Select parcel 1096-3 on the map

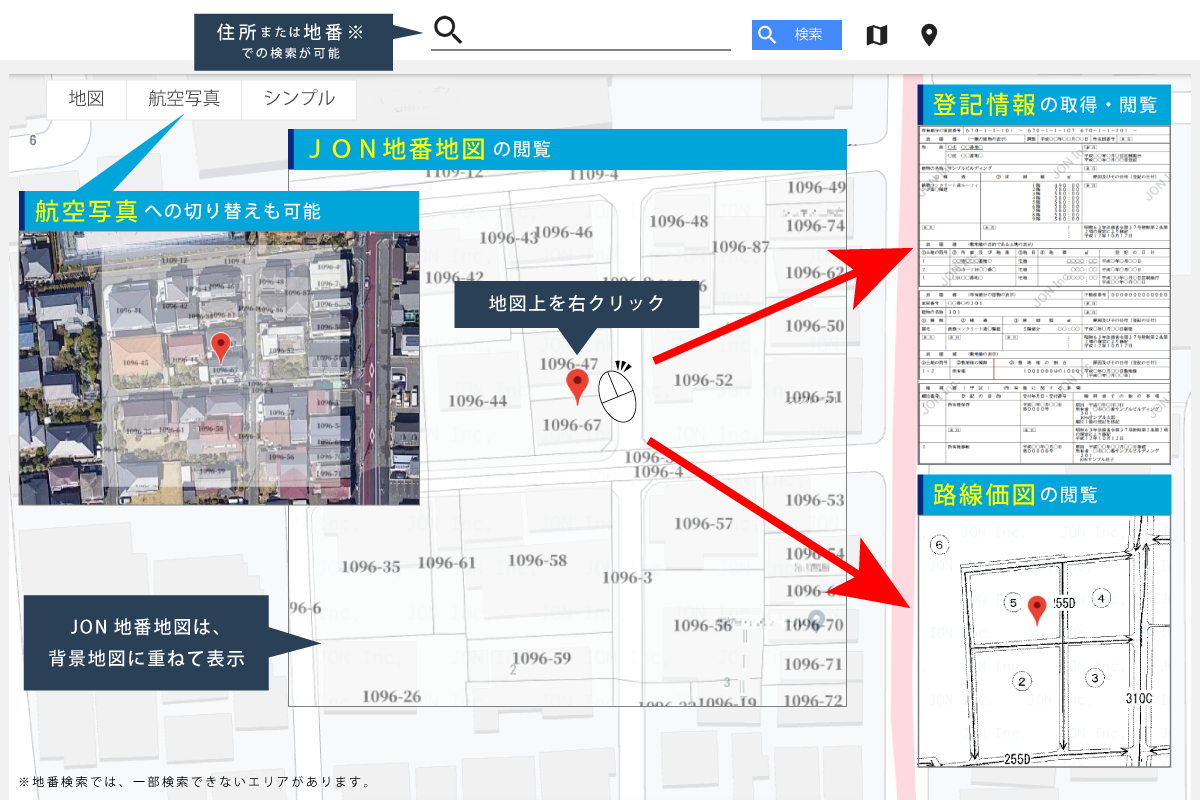coord(627,577)
